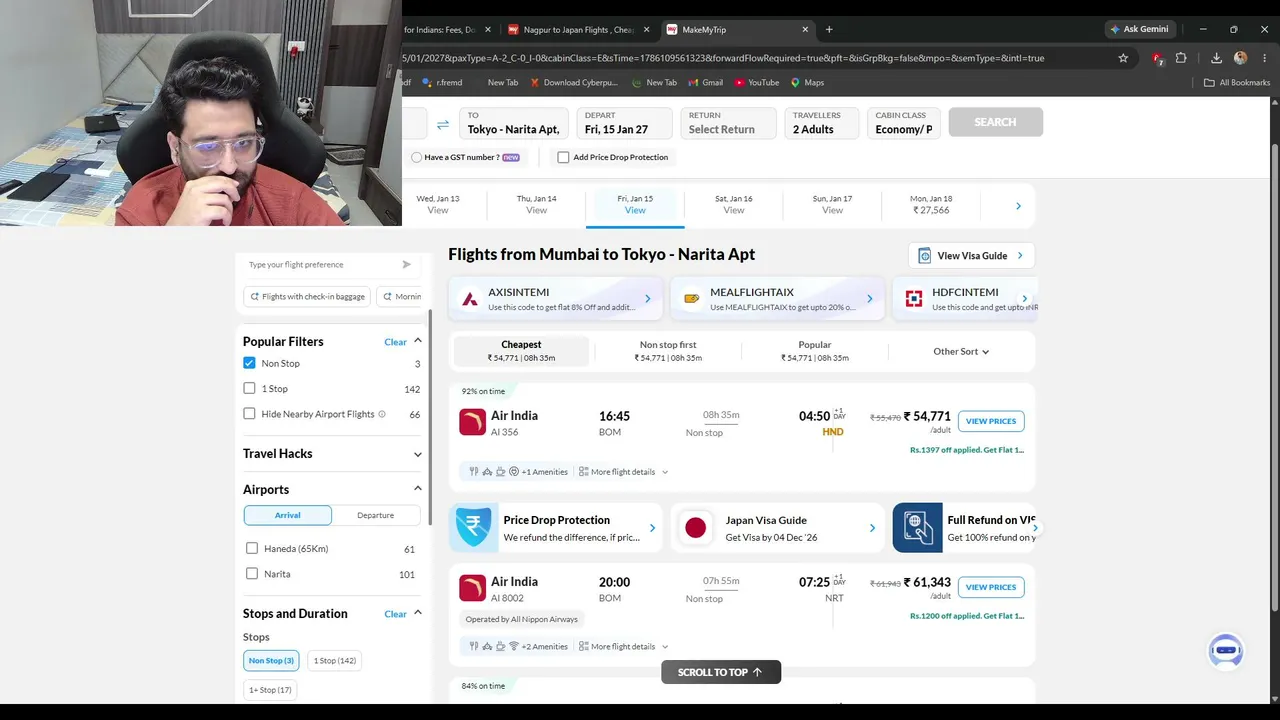
Task: Show next dates with the right arrow
Action: 1018,206
